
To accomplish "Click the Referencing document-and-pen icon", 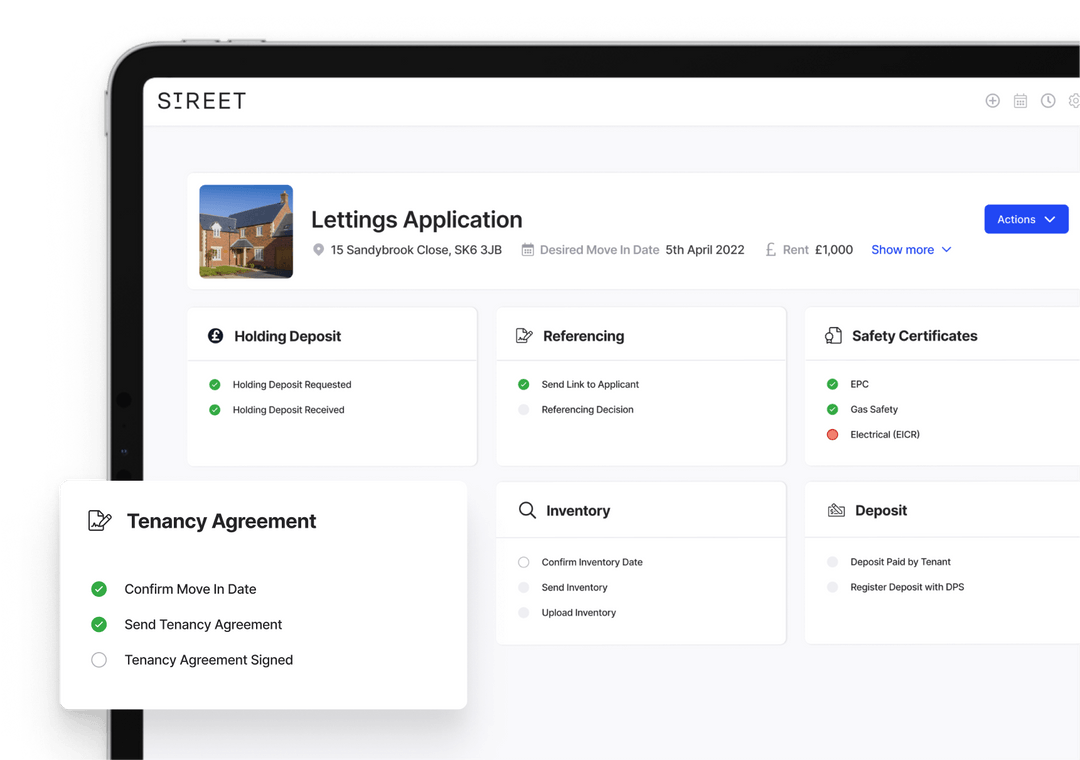I will click(524, 336).
